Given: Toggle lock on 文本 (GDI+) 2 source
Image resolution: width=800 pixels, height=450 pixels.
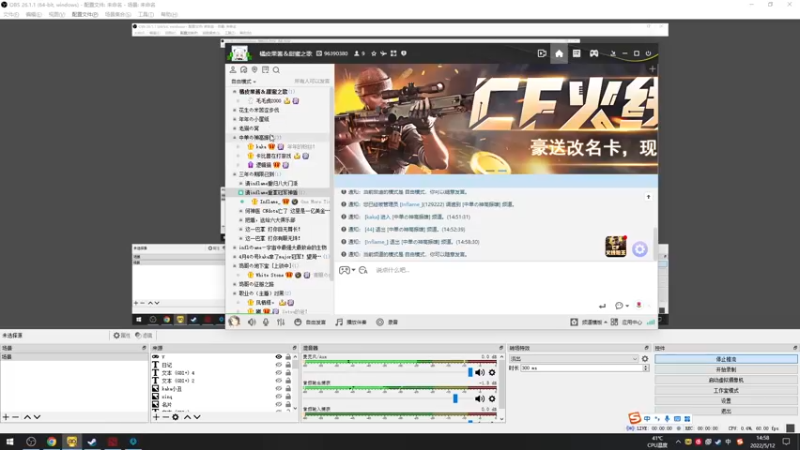Looking at the screenshot, I should 288,381.
